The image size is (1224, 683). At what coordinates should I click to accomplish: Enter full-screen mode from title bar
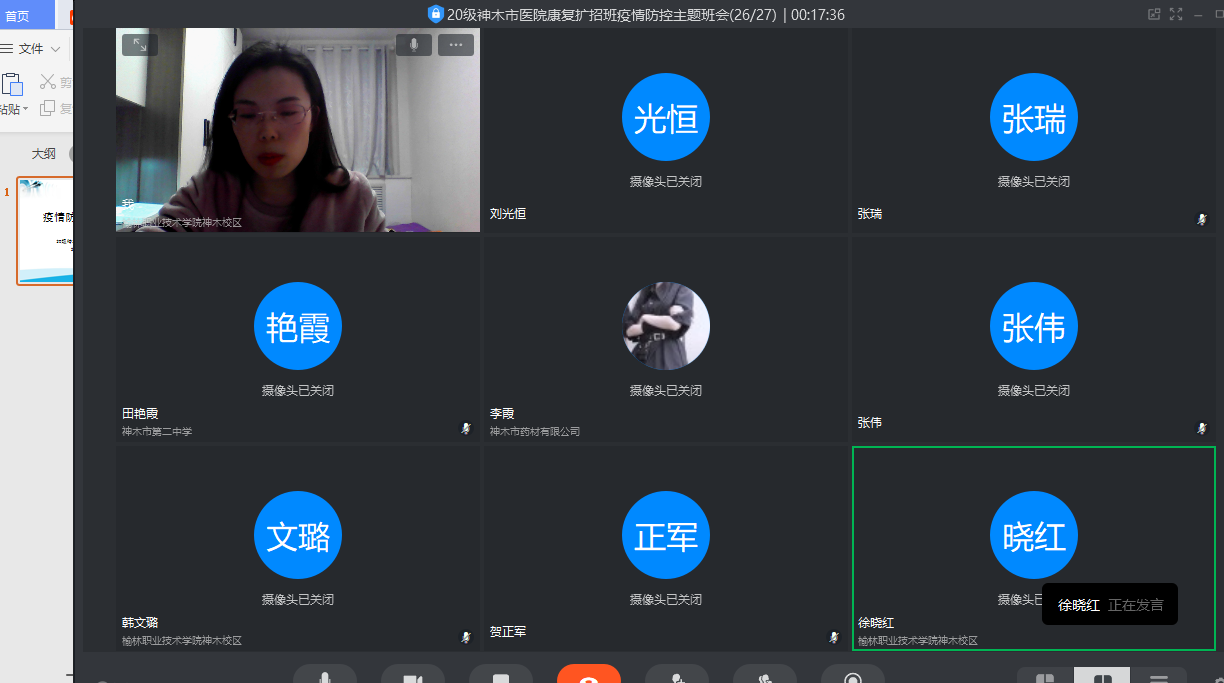[1176, 14]
